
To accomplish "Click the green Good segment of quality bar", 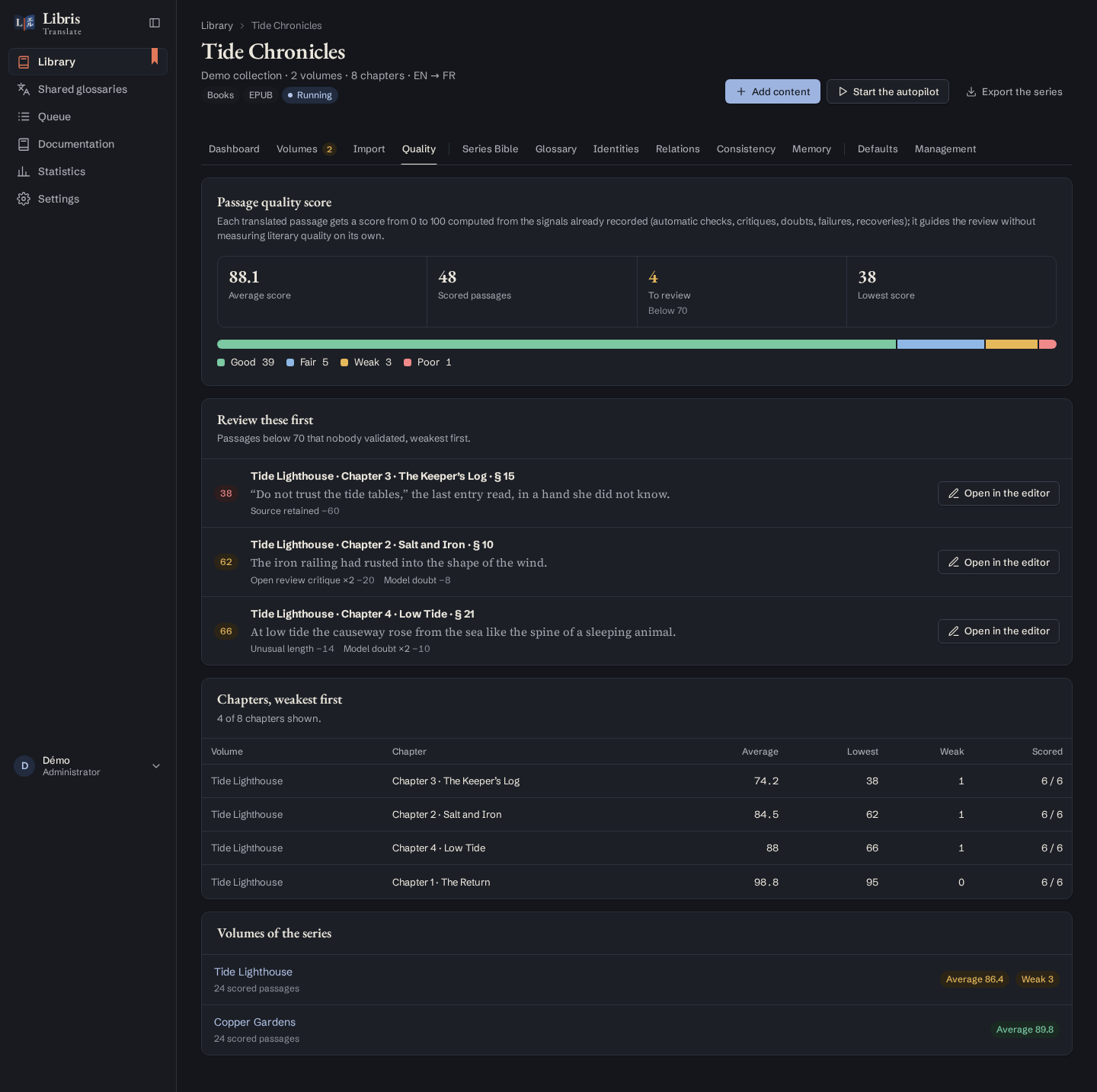I will pyautogui.click(x=556, y=344).
